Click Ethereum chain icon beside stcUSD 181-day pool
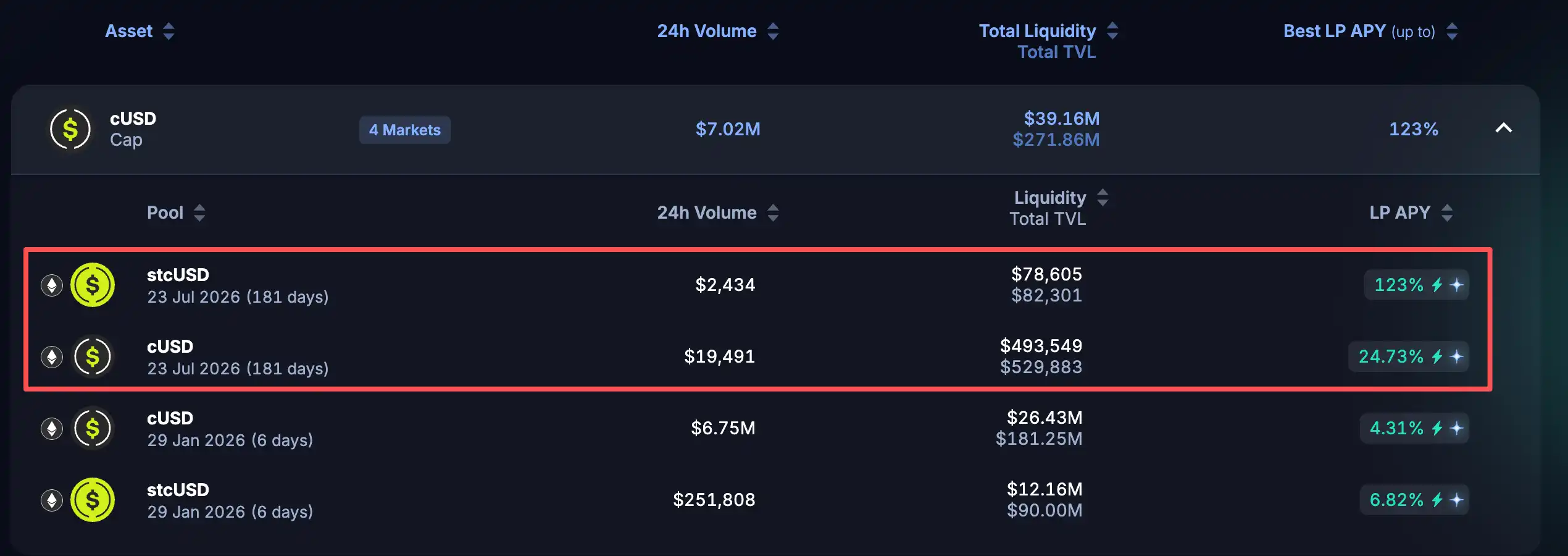Screen dimensions: 1568x556 pos(52,285)
